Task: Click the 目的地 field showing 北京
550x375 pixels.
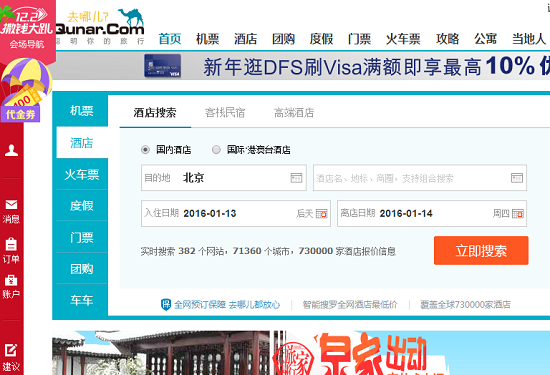Action: click(x=224, y=178)
